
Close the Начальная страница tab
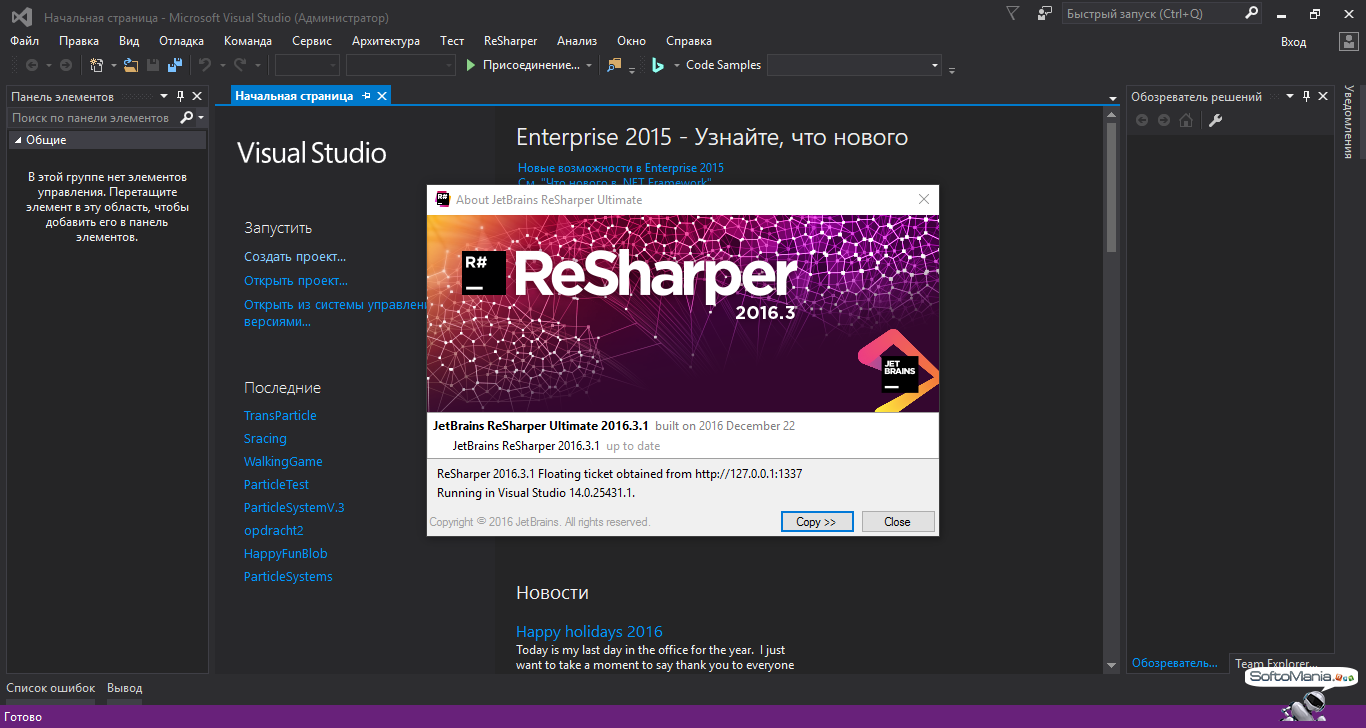[x=381, y=96]
